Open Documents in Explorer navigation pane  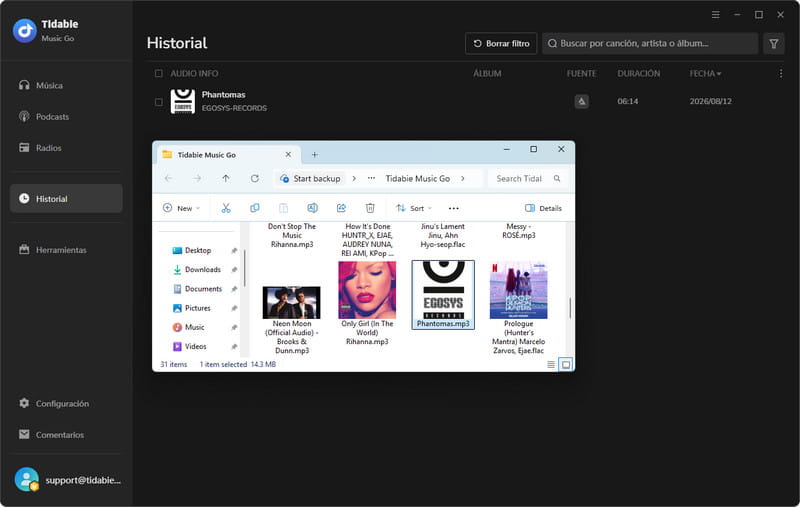click(x=197, y=289)
